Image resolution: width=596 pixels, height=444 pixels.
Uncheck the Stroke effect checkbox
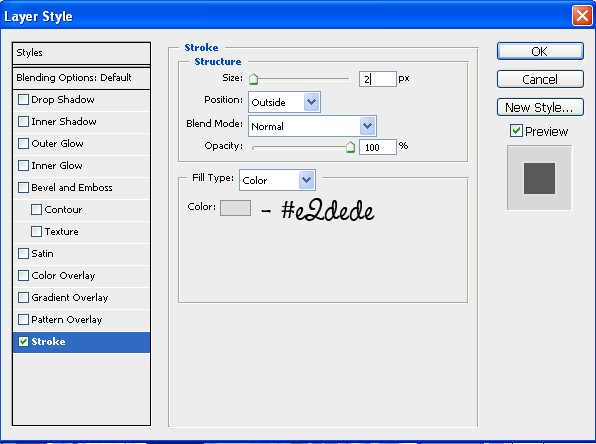pyautogui.click(x=23, y=341)
